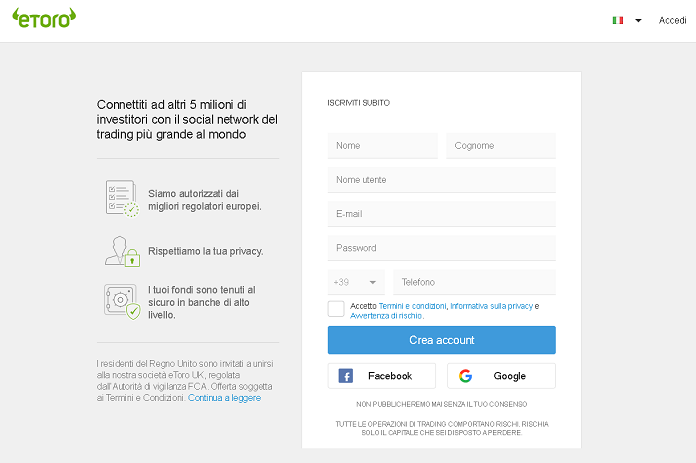Click Accedi in the top bar
Viewport: 696px width, 463px height.
click(x=672, y=20)
